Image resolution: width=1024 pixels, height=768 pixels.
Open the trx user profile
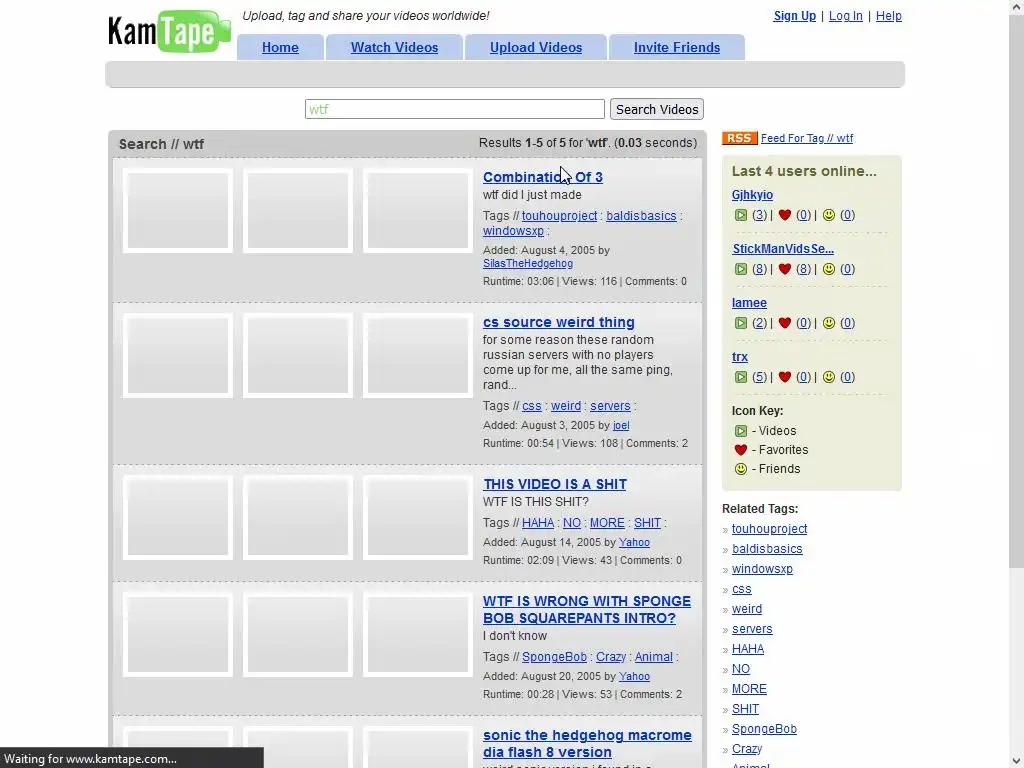740,357
